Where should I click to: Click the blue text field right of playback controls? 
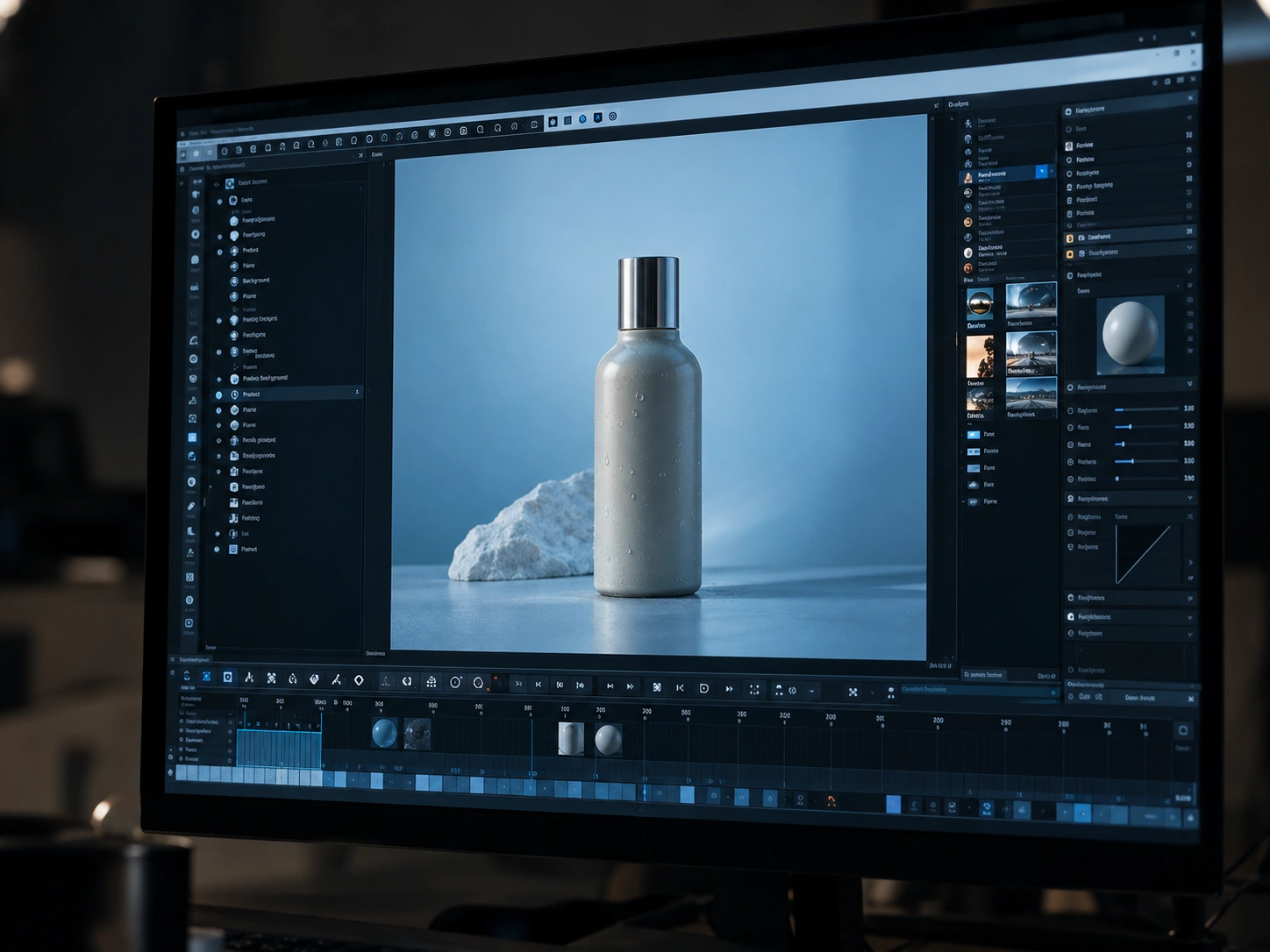point(979,691)
